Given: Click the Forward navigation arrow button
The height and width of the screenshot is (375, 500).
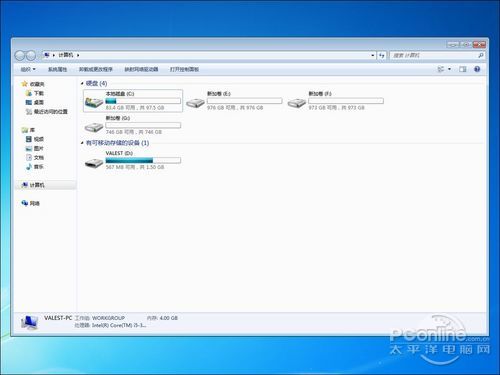Looking at the screenshot, I should pyautogui.click(x=31, y=55).
